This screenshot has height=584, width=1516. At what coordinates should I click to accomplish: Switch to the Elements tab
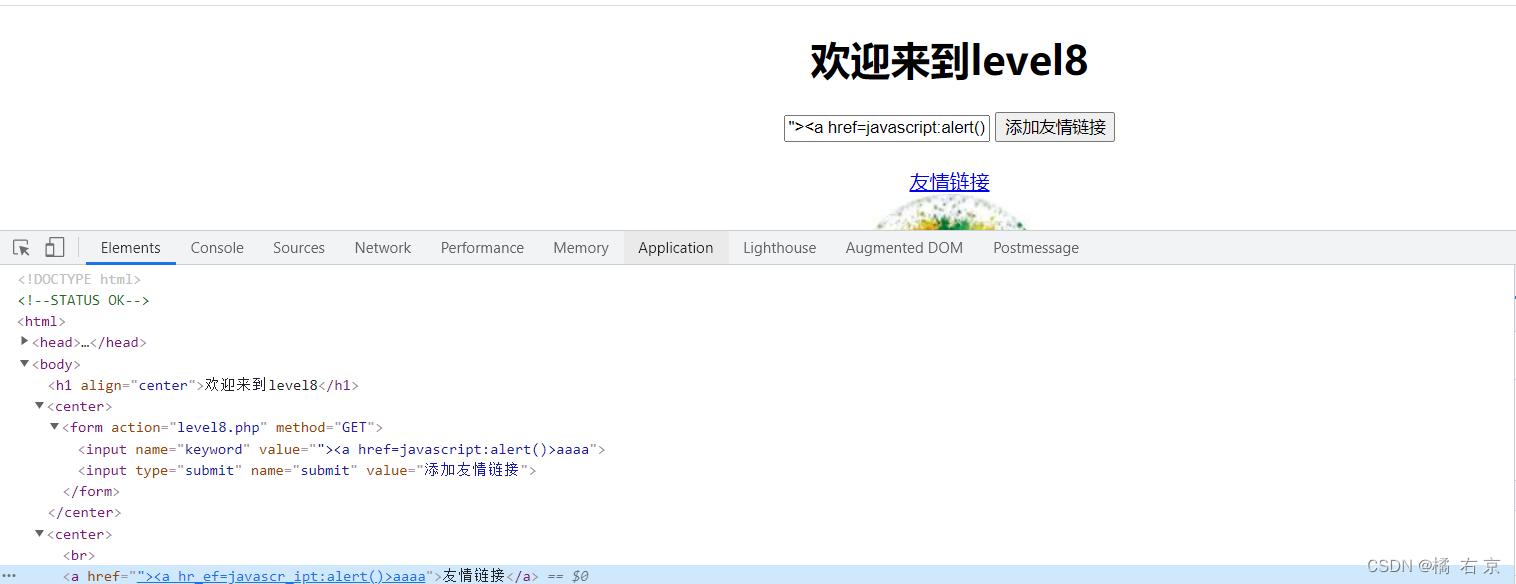coord(131,248)
